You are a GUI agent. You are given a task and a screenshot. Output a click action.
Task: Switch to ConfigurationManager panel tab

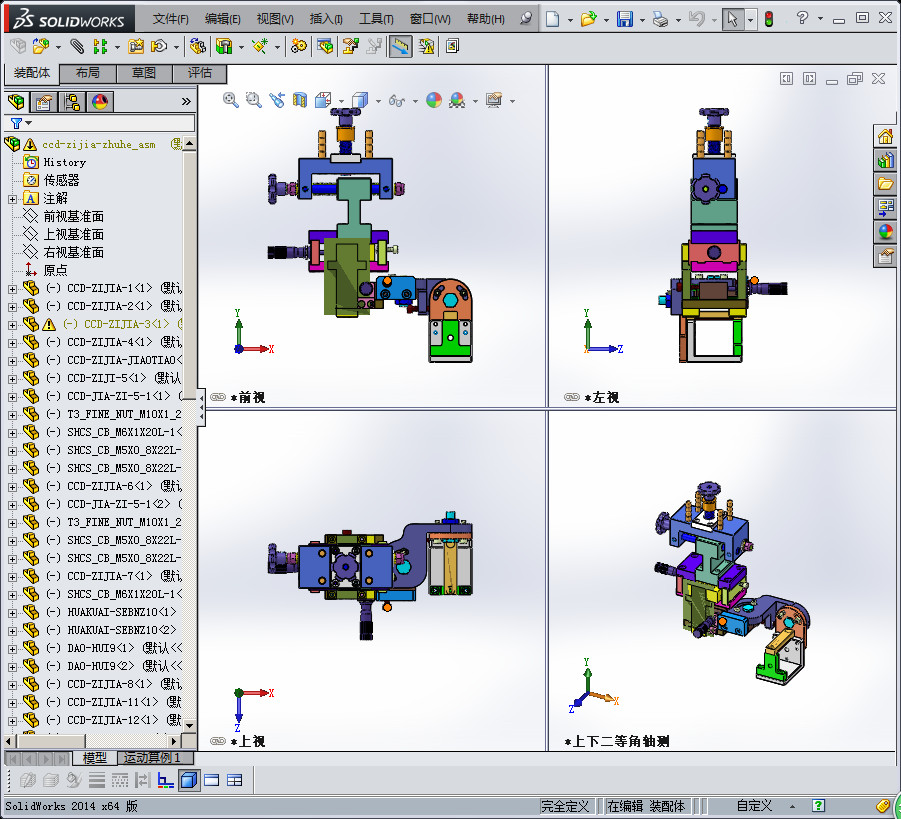pyautogui.click(x=72, y=102)
